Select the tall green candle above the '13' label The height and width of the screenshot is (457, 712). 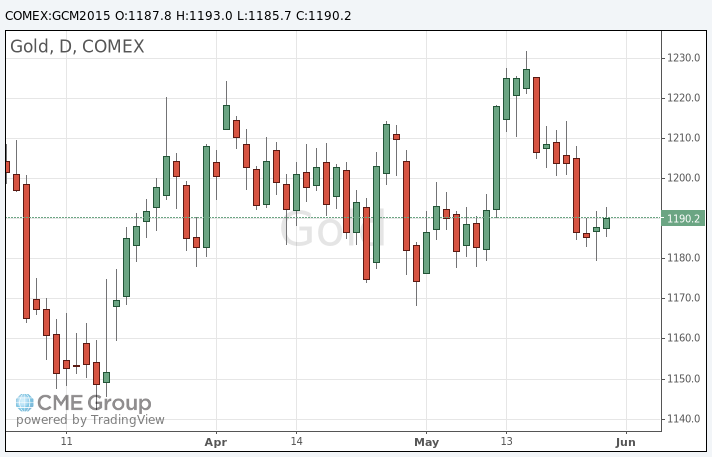506,99
